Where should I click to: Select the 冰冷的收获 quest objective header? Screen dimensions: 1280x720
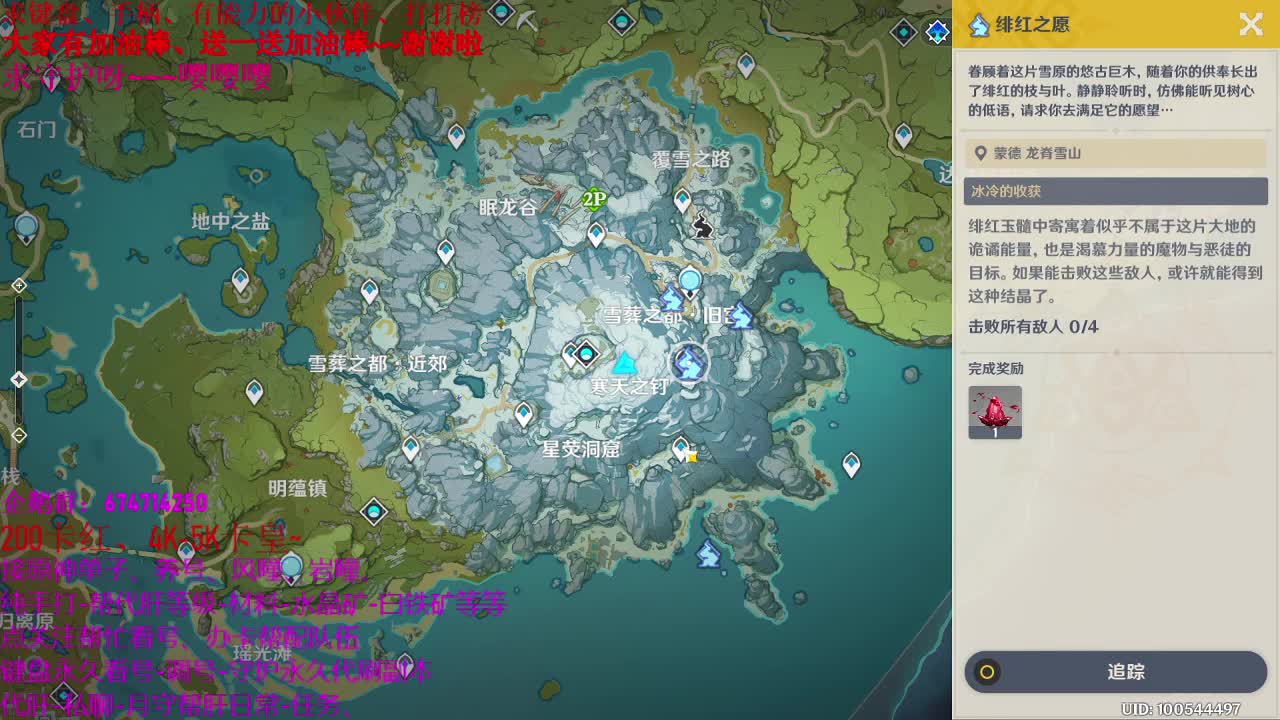(1116, 191)
